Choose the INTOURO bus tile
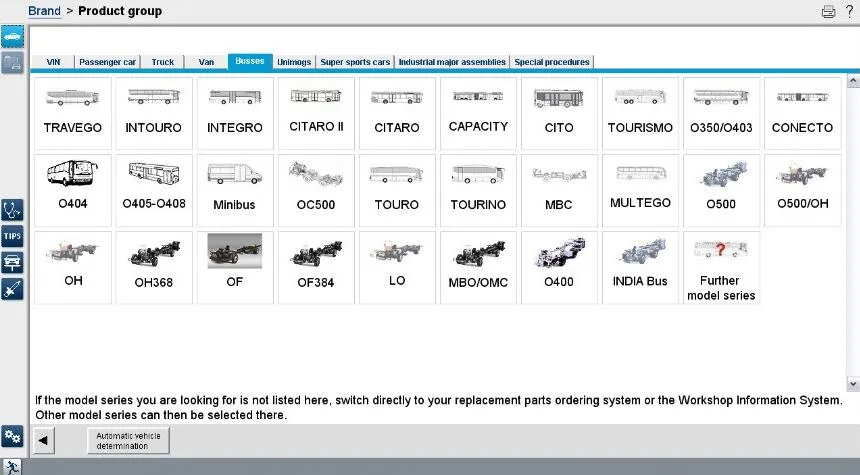The width and height of the screenshot is (860, 475). tap(154, 114)
